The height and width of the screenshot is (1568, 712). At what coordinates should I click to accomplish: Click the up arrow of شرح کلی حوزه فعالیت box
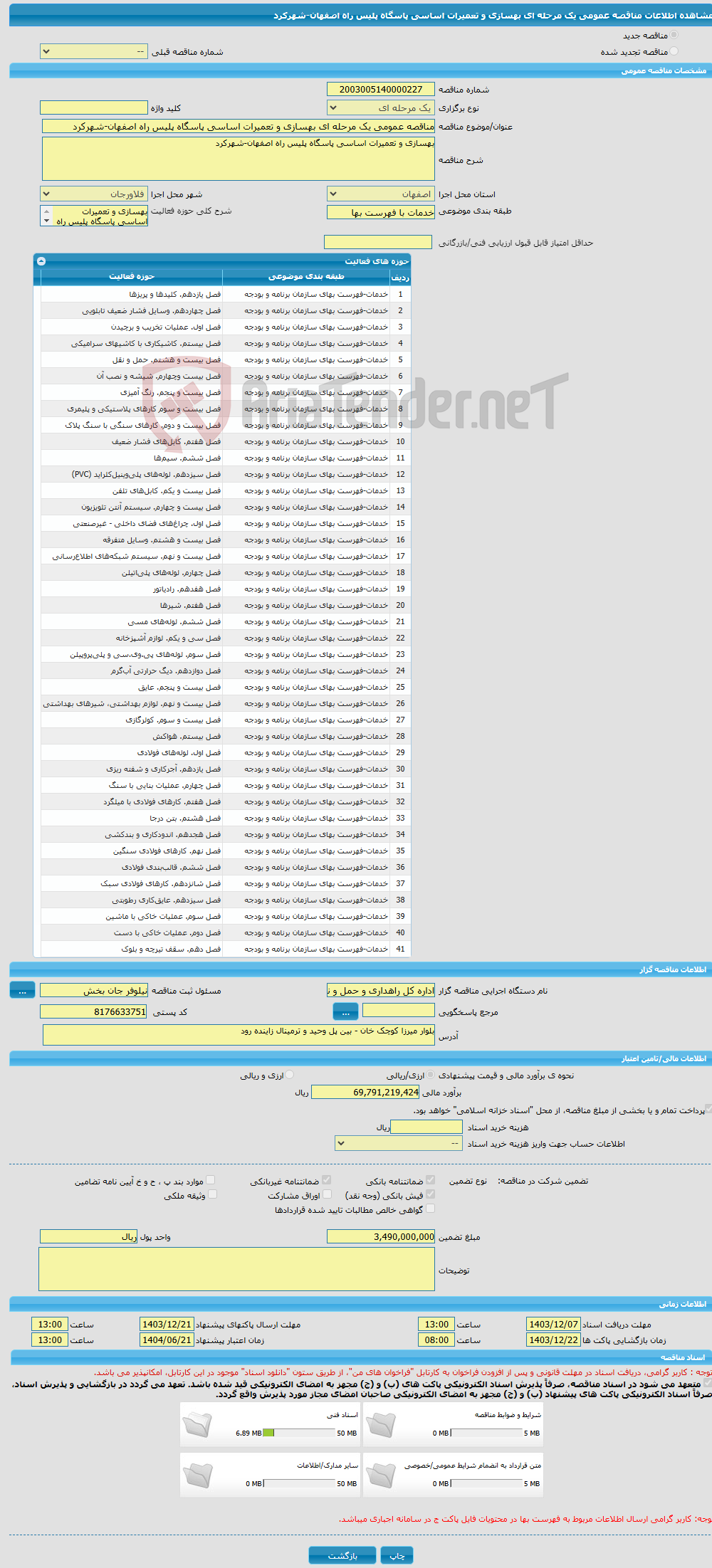[47, 211]
